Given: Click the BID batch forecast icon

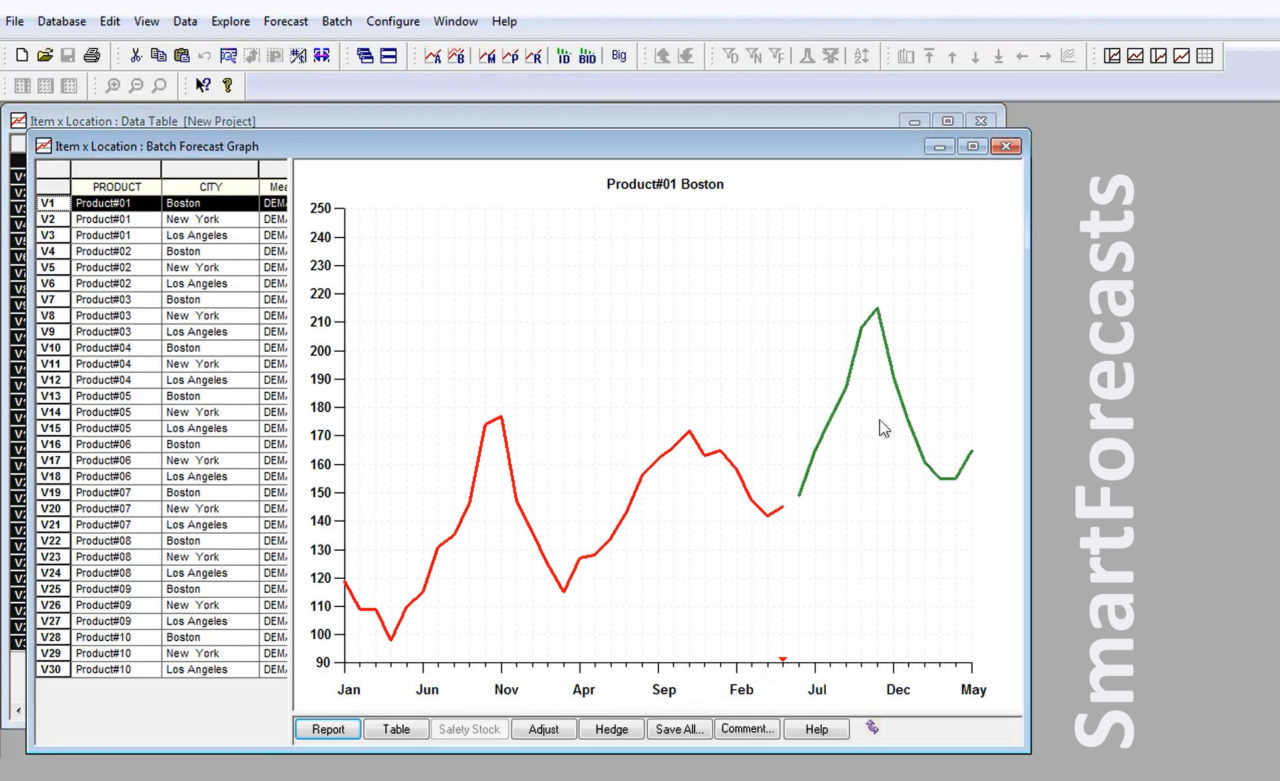Looking at the screenshot, I should tap(587, 56).
